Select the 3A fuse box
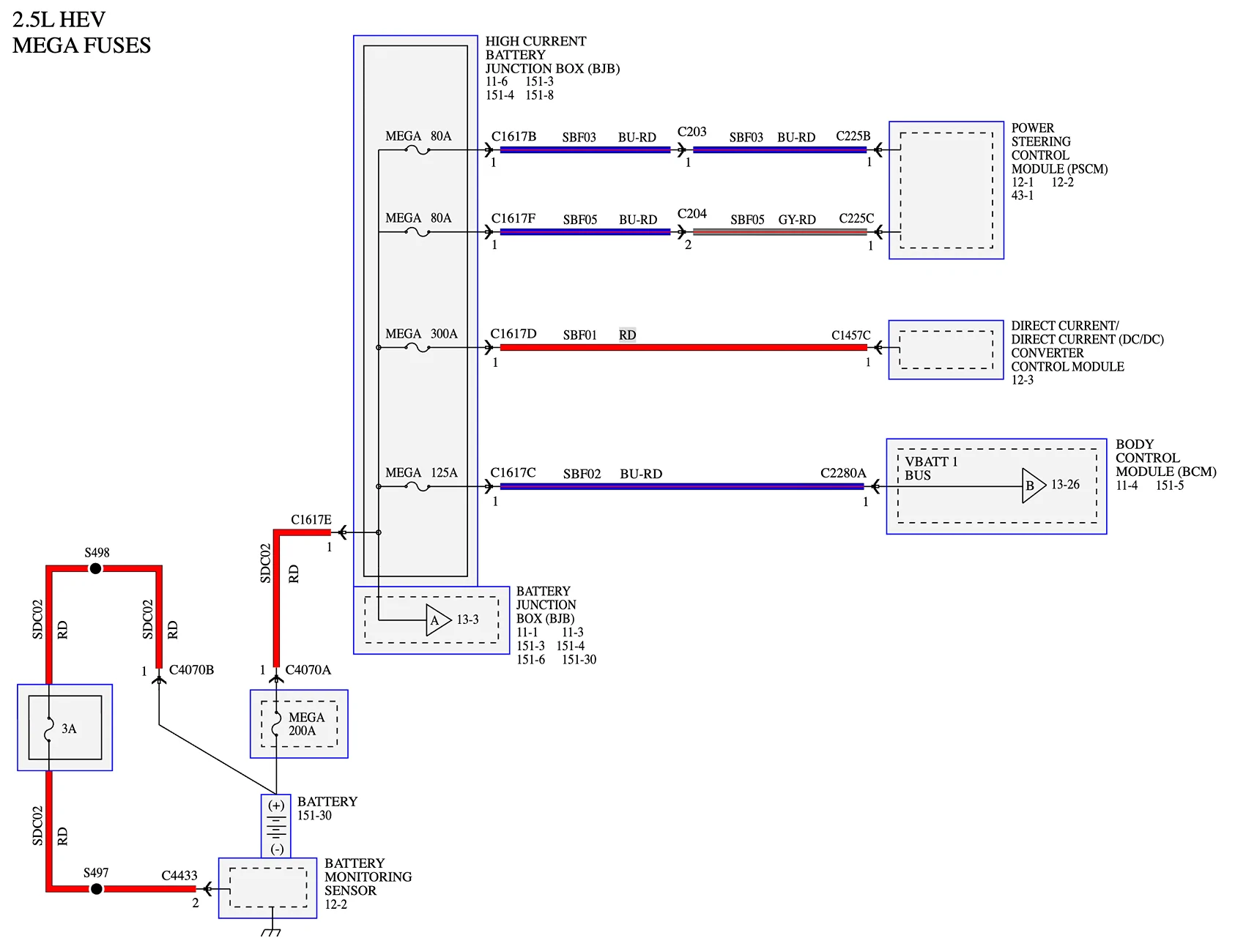This screenshot has height=952, width=1246. [x=65, y=727]
